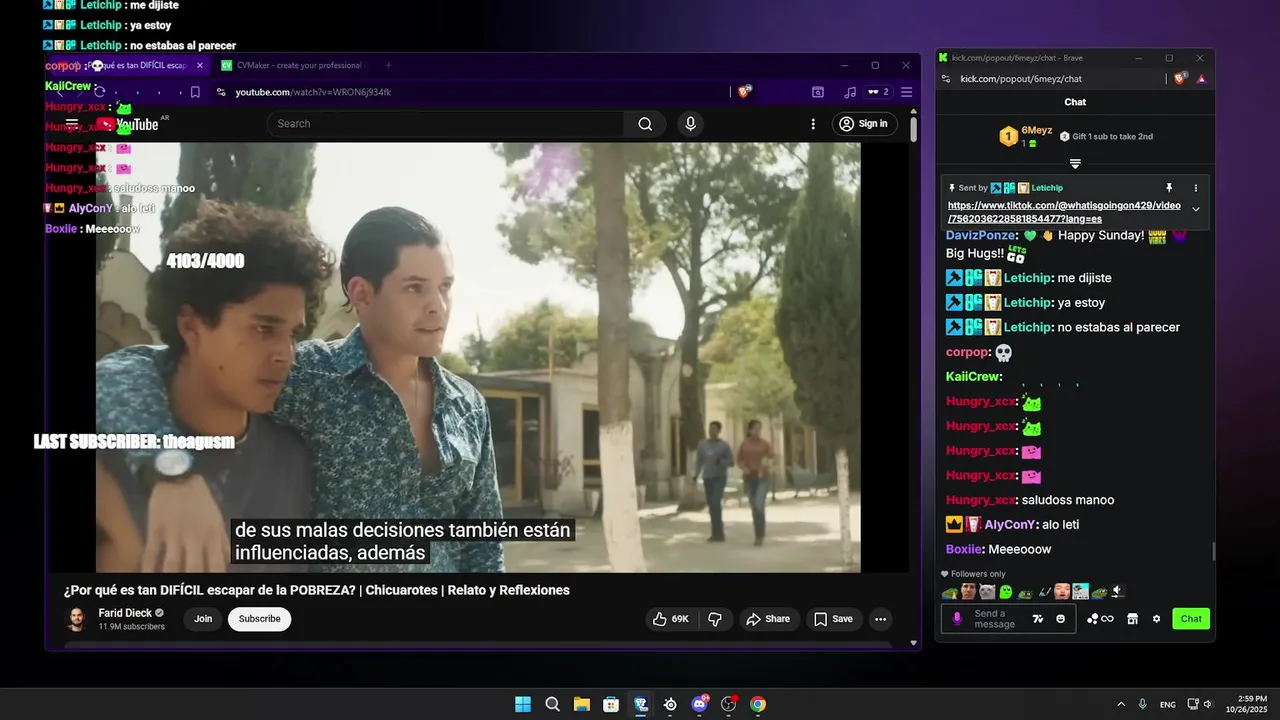Dislike the YouTube video
The height and width of the screenshot is (720, 1280).
tap(715, 619)
